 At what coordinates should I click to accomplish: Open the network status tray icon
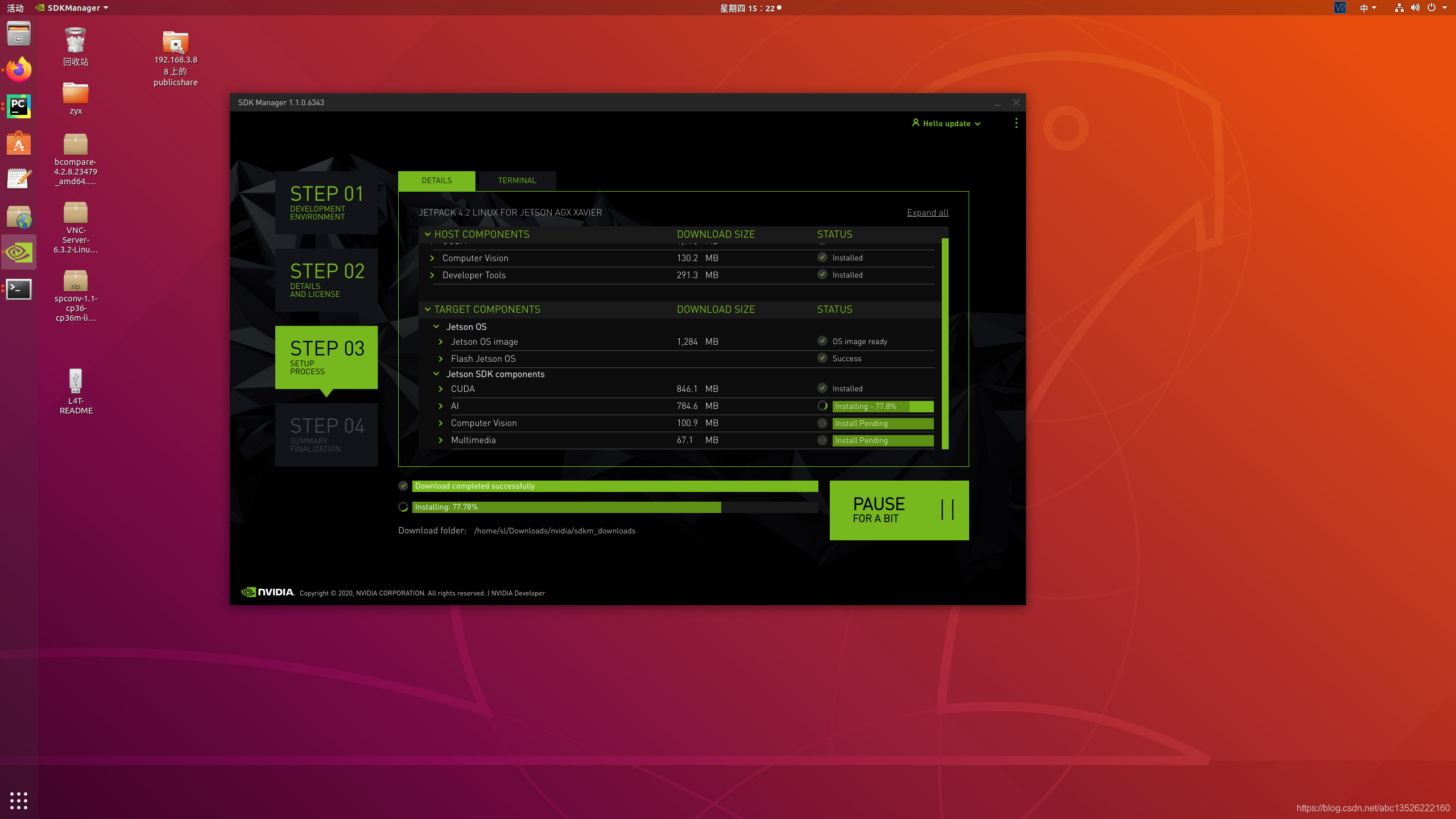[x=1399, y=8]
